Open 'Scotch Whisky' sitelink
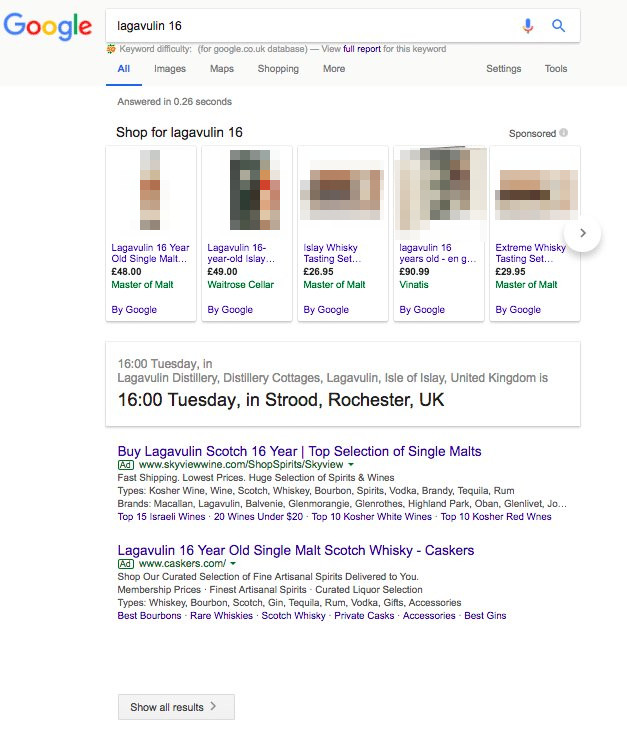Viewport: 627px width, 737px height. click(293, 616)
